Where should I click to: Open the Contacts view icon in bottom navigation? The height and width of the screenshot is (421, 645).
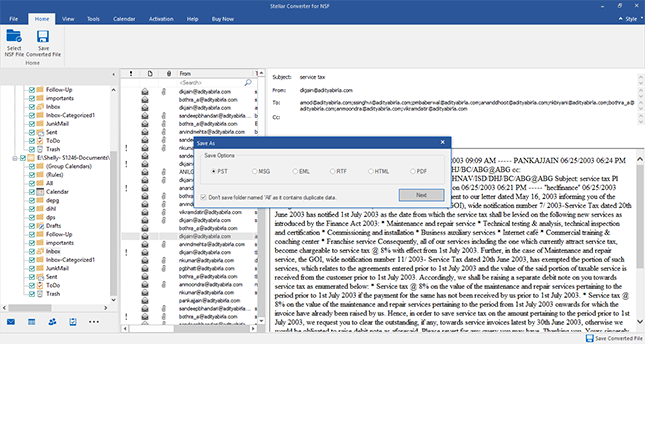[x=52, y=322]
